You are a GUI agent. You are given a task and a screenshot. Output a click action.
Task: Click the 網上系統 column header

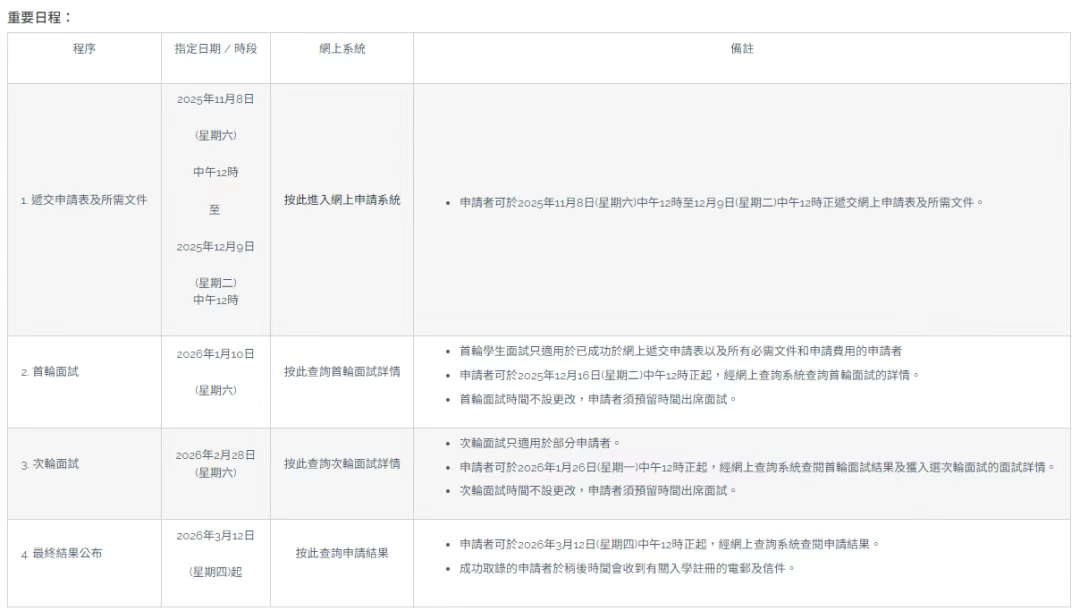(342, 49)
